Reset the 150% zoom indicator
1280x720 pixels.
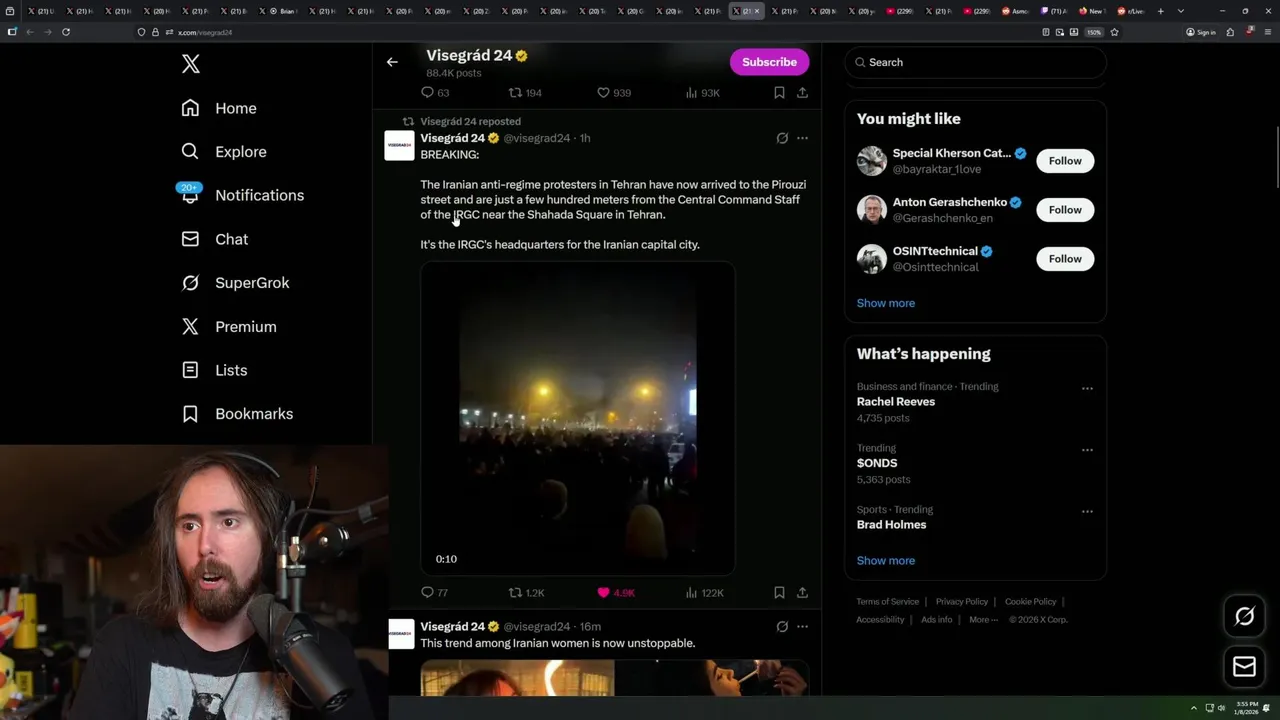(x=1094, y=32)
